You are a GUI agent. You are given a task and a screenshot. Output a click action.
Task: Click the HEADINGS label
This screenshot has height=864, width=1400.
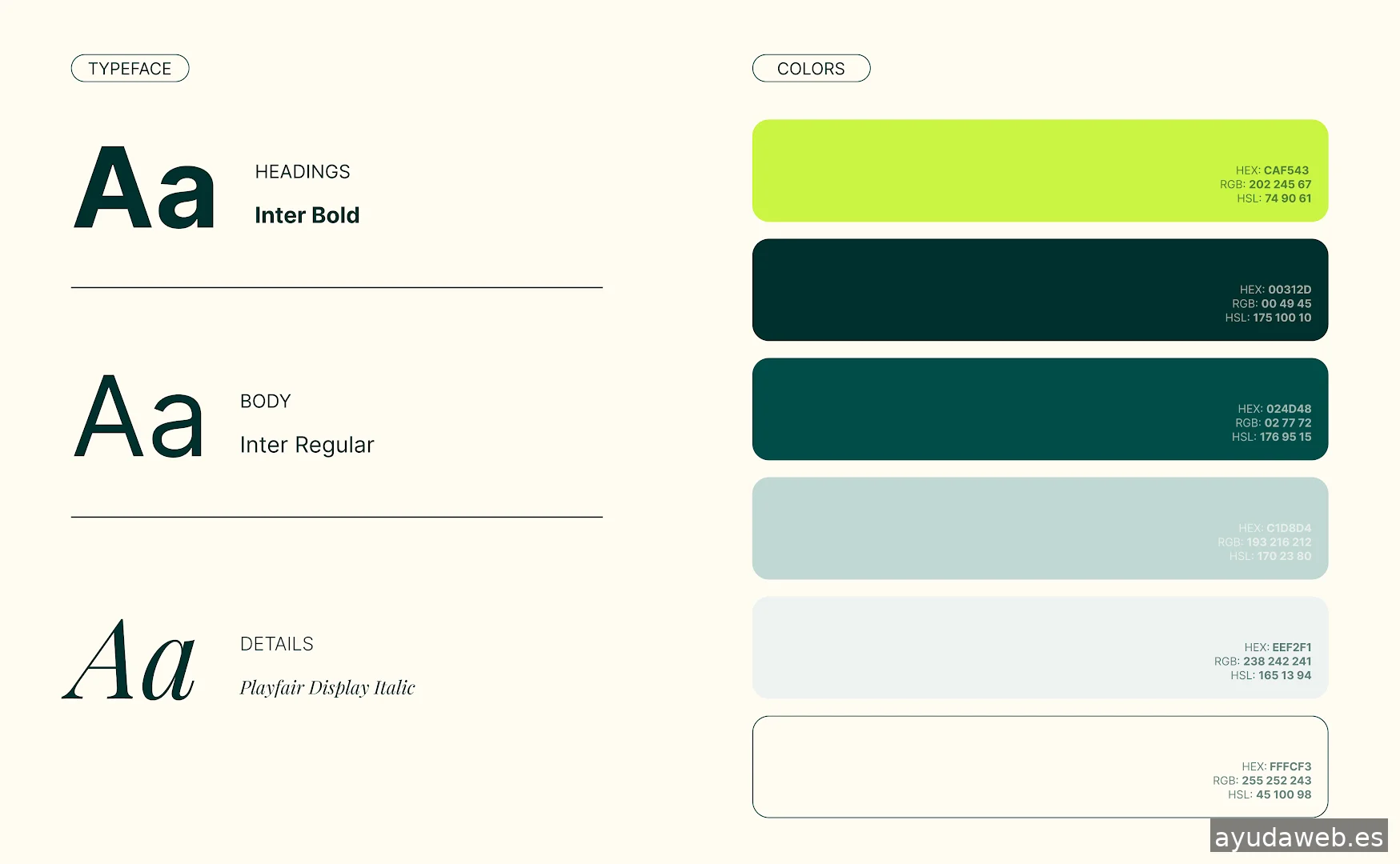pyautogui.click(x=303, y=172)
